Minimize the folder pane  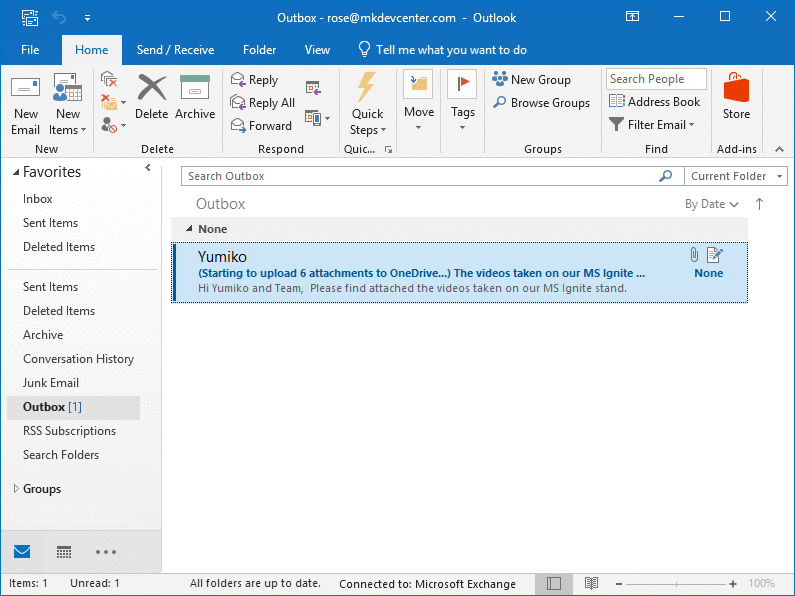click(148, 168)
